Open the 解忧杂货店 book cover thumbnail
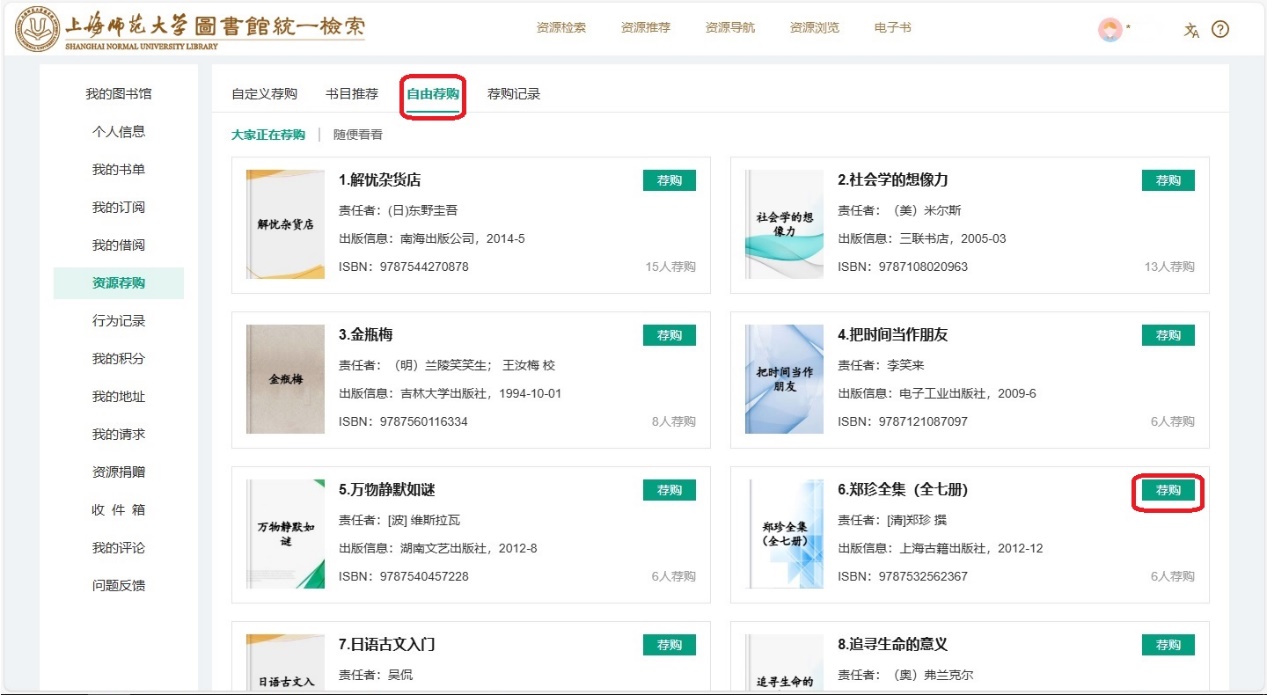The image size is (1267, 695). (x=285, y=225)
